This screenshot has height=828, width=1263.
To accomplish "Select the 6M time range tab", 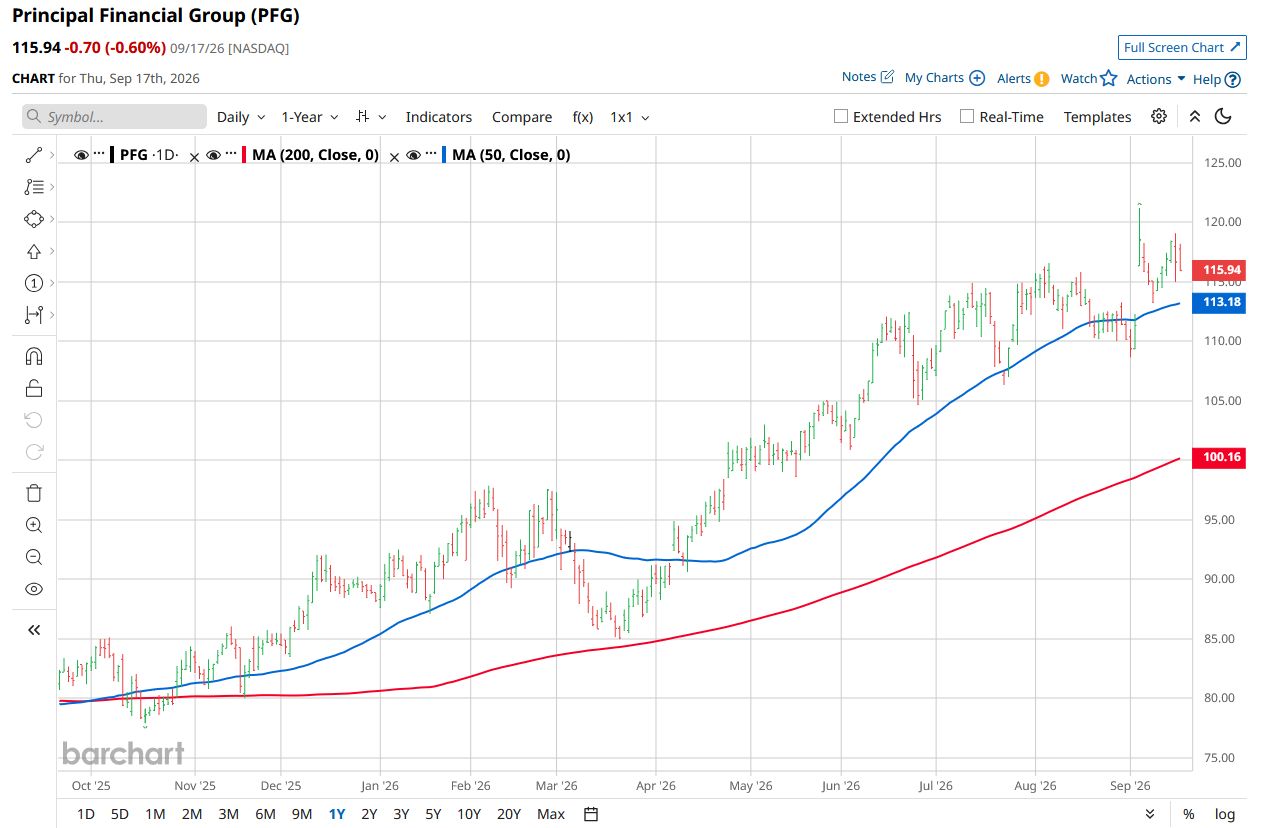I will click(x=265, y=814).
